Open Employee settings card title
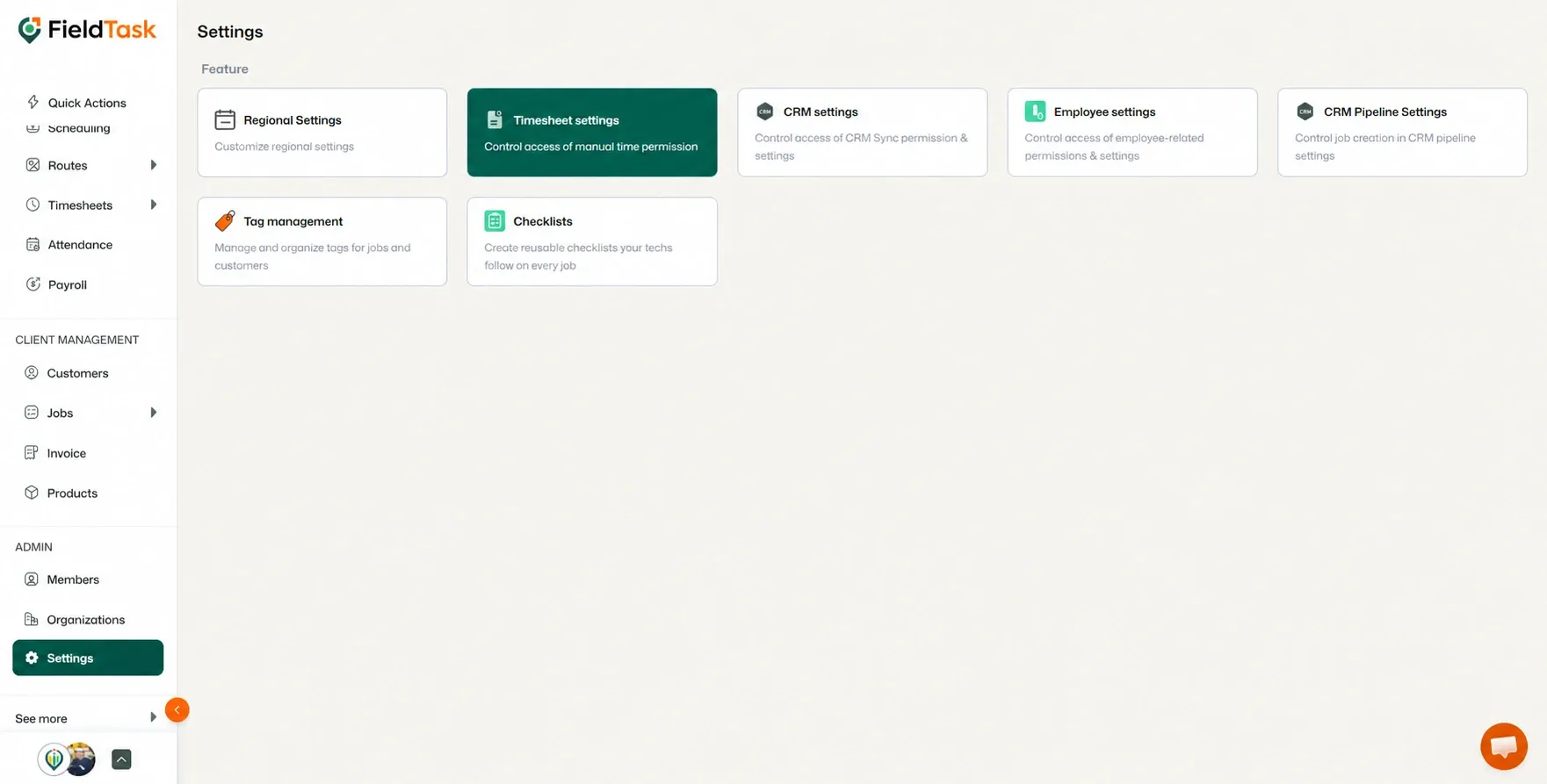 coord(1104,111)
